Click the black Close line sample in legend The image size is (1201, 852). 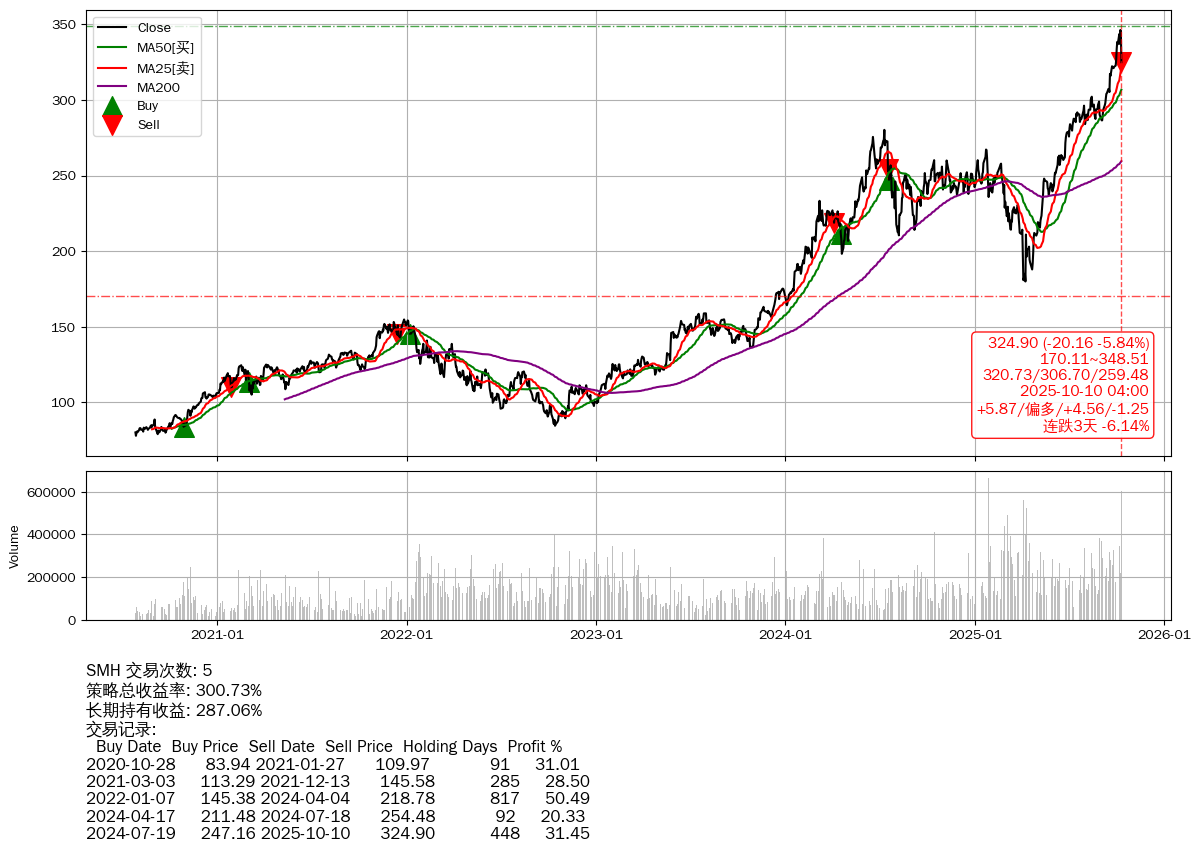coord(113,28)
